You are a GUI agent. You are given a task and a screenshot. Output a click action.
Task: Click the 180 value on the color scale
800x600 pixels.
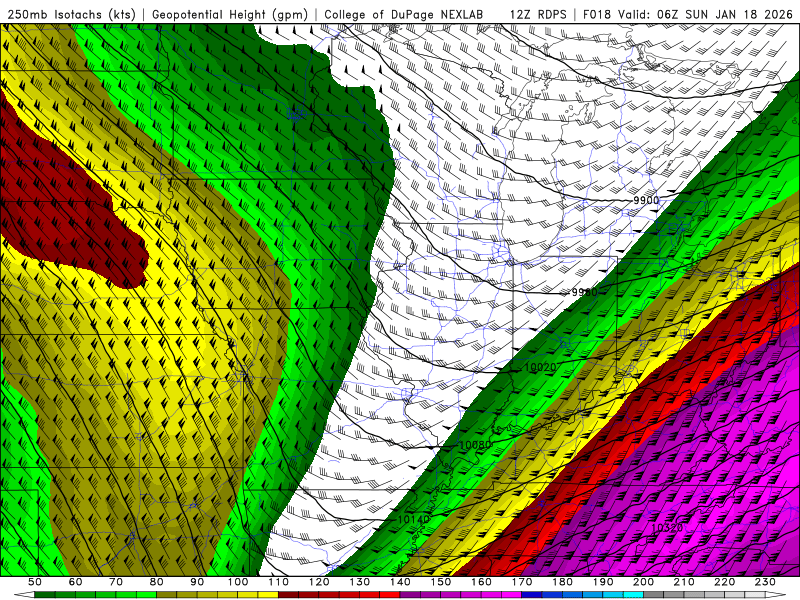pos(562,582)
